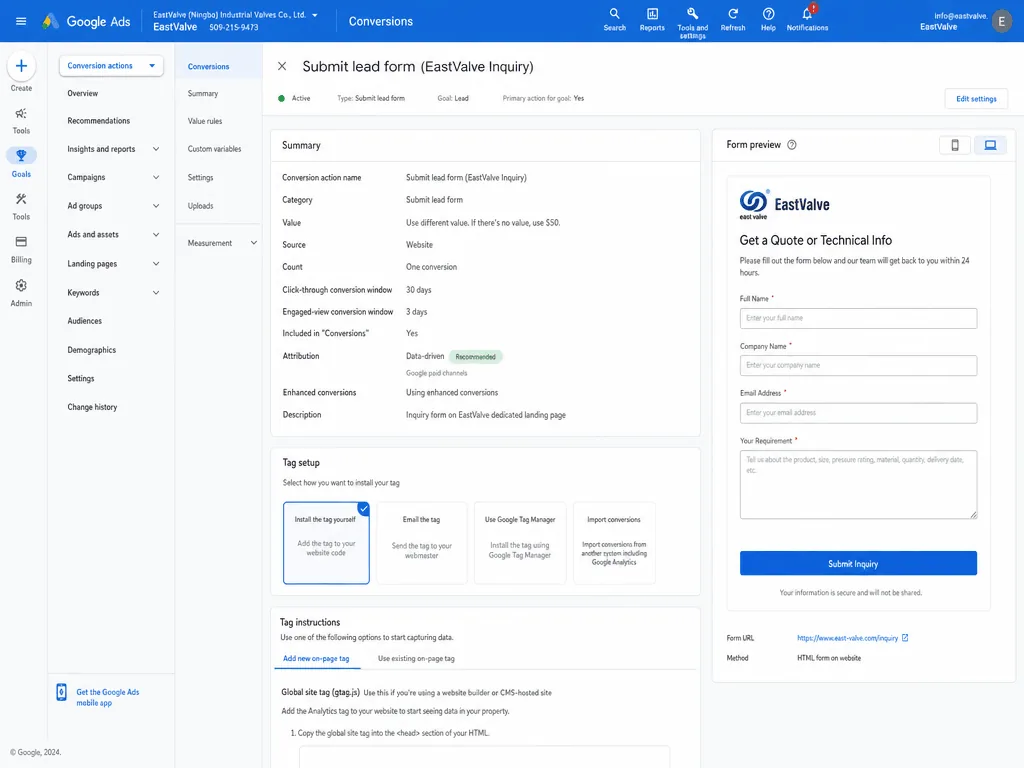Click the Create plus button
This screenshot has width=1024, height=768.
21,66
